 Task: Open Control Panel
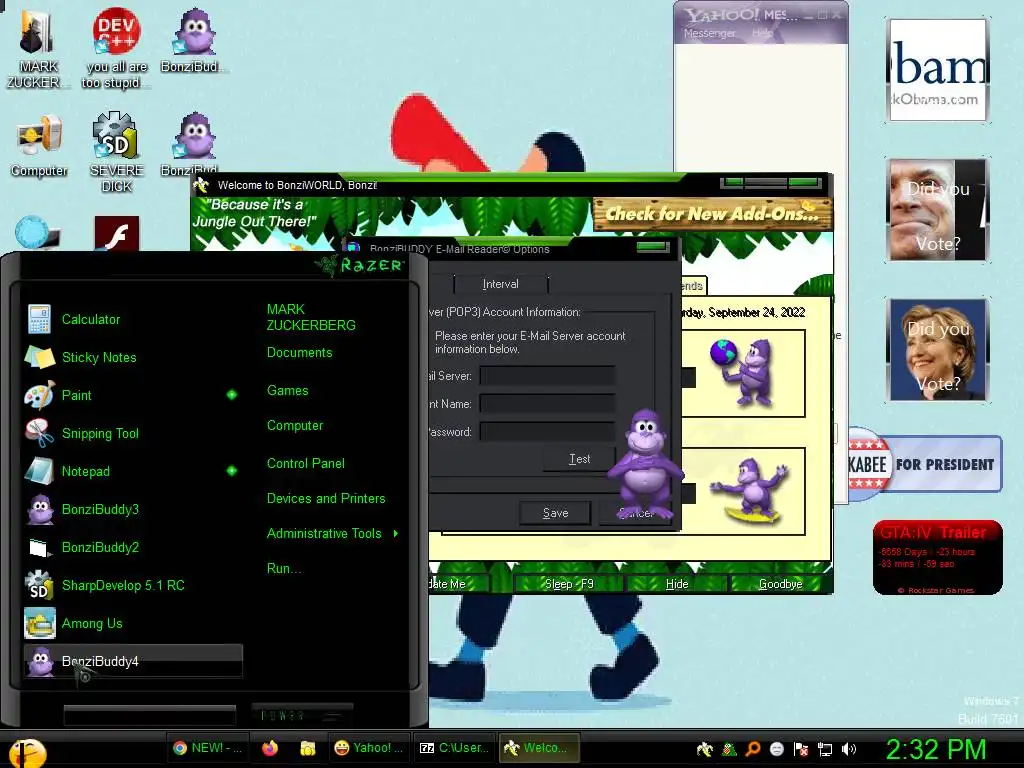(x=306, y=464)
